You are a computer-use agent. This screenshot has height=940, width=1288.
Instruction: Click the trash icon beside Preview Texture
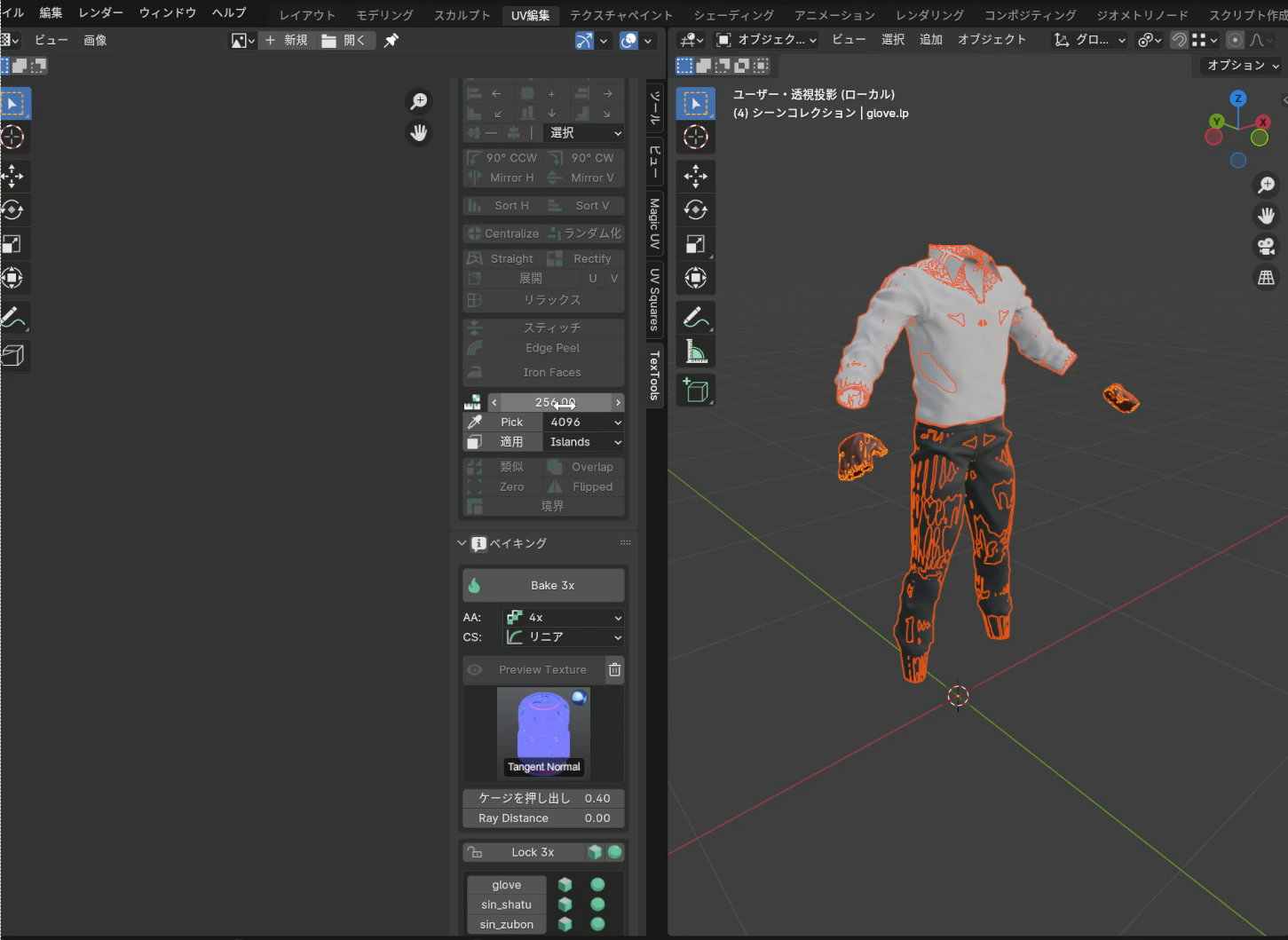coord(614,670)
